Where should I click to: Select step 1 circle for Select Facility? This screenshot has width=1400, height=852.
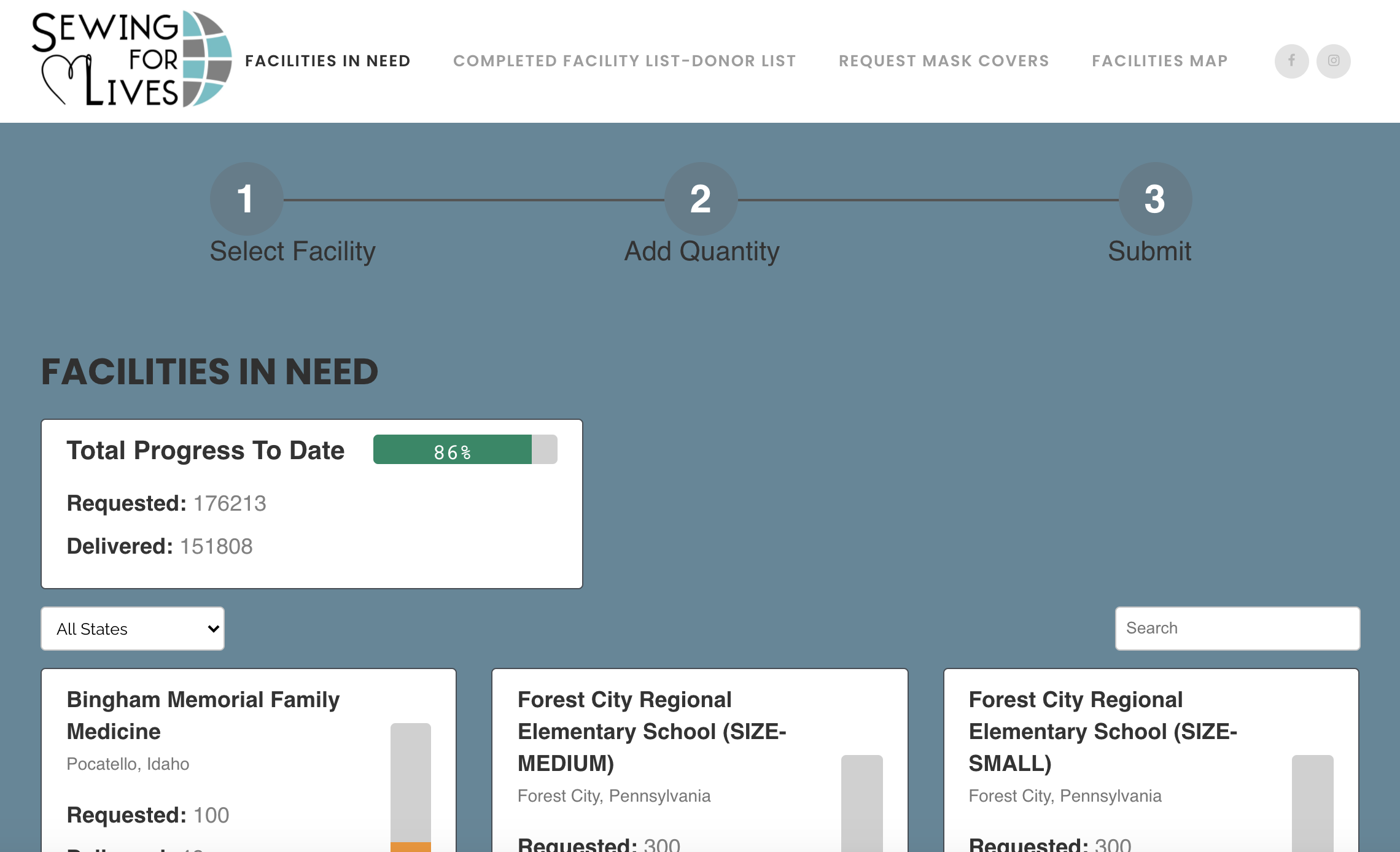(x=246, y=199)
